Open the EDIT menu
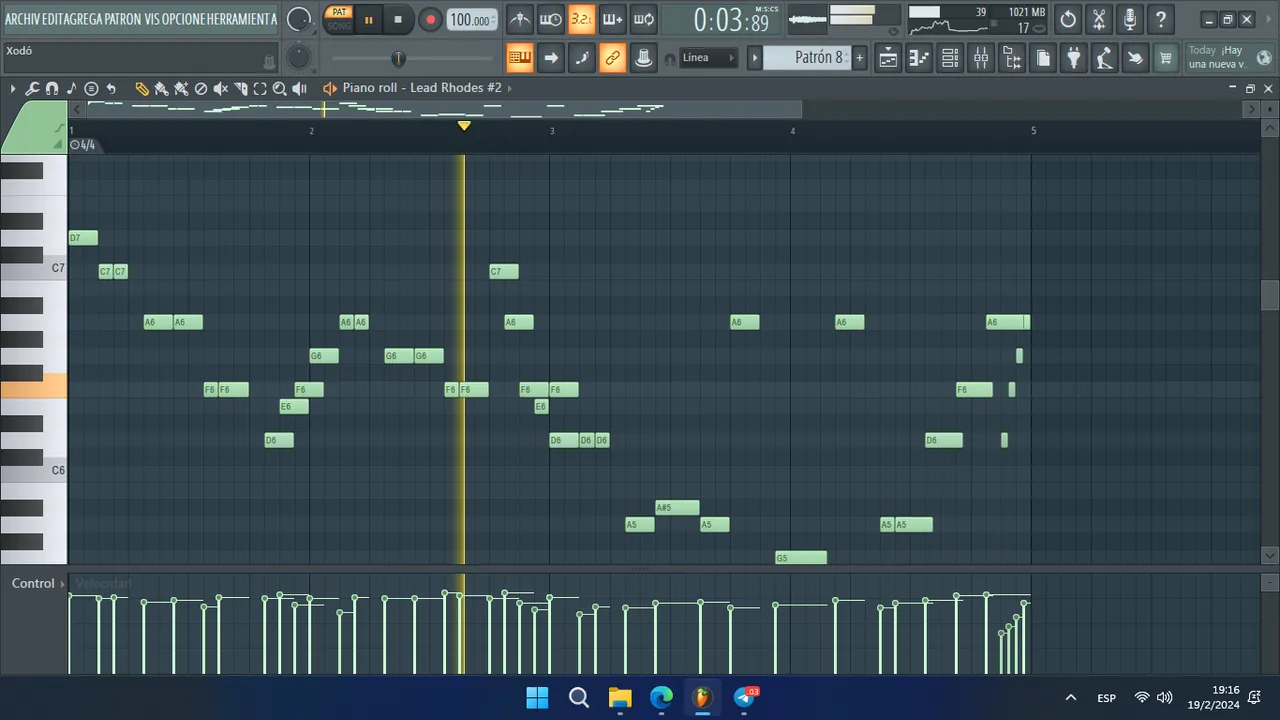The image size is (1280, 720). [54, 19]
